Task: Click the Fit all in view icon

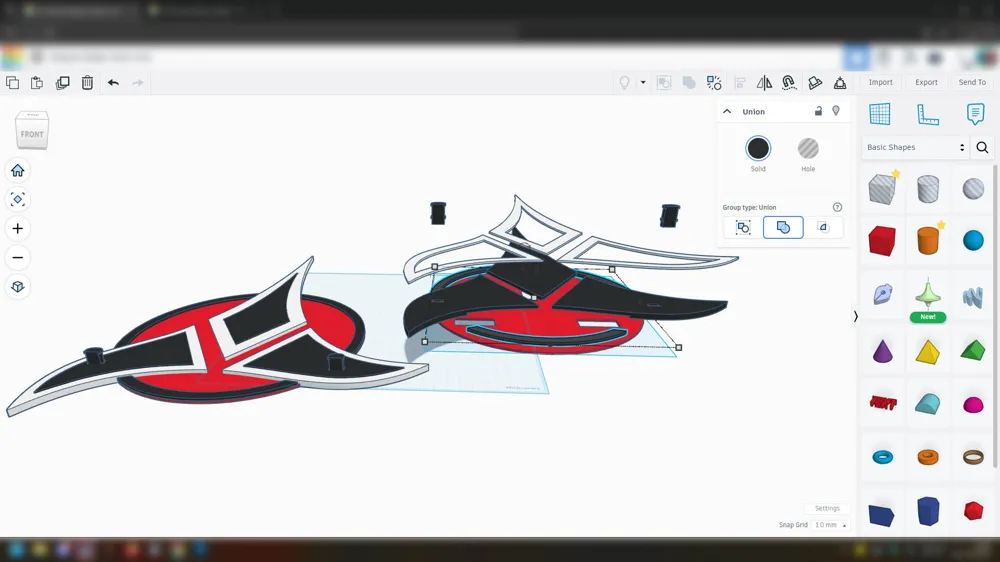Action: pos(17,199)
